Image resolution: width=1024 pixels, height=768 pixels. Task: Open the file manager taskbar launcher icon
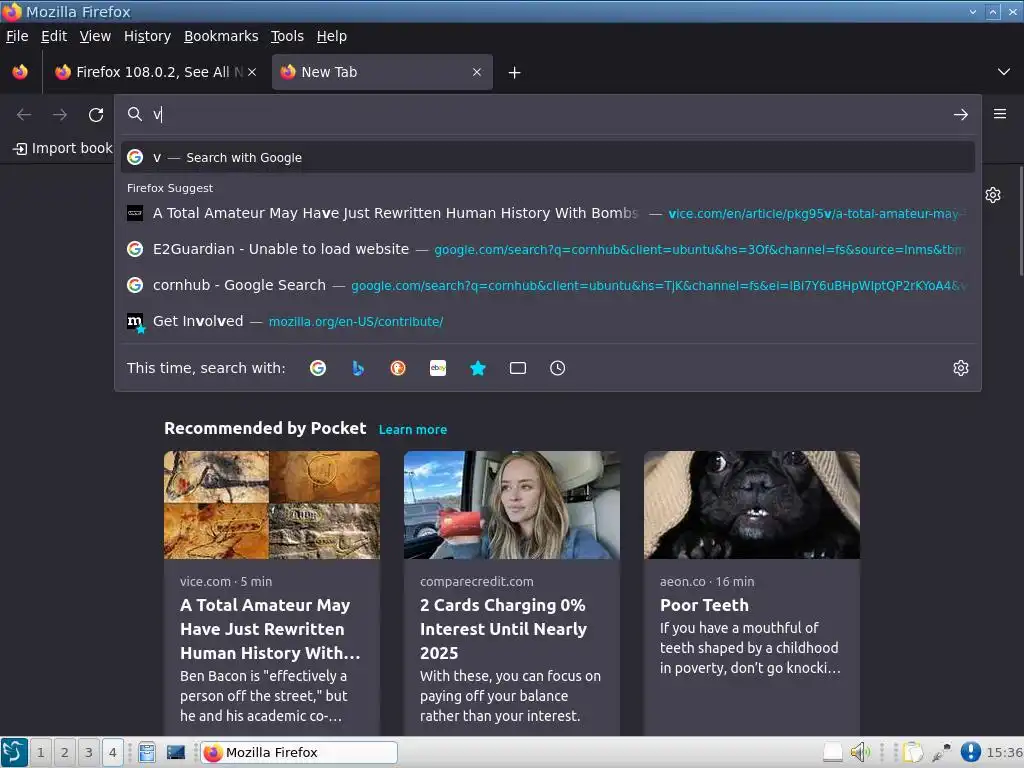[147, 752]
